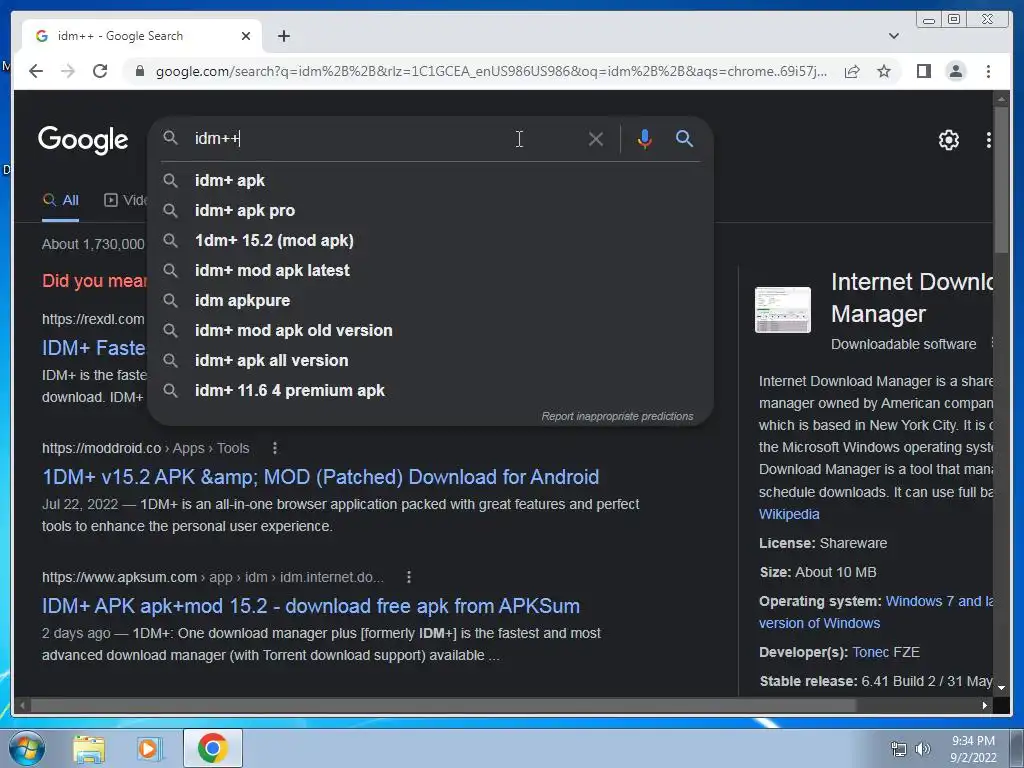Open the network tray icon
The height and width of the screenshot is (768, 1024).
coord(899,750)
